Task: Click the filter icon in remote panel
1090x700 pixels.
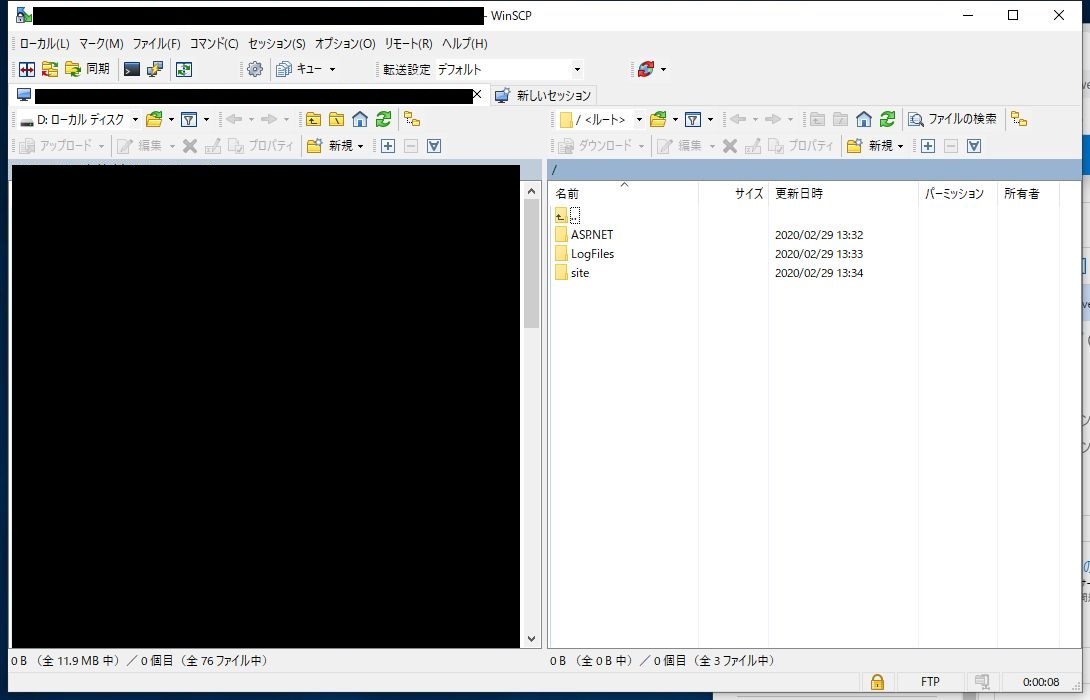Action: (692, 120)
